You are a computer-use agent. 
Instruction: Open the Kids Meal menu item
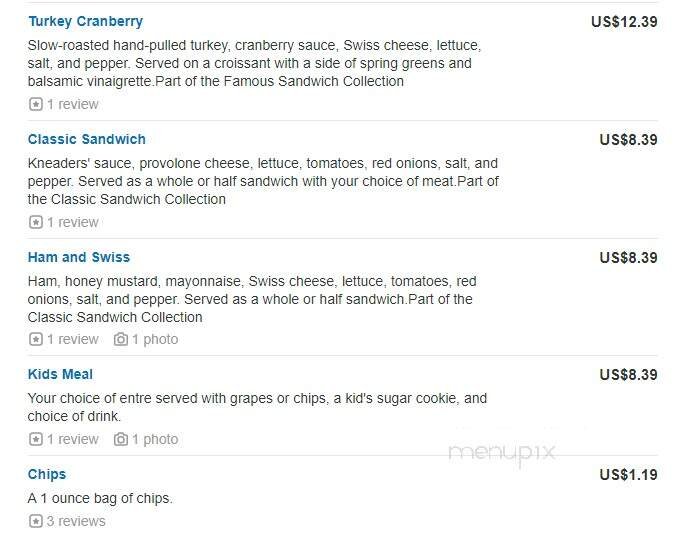60,374
